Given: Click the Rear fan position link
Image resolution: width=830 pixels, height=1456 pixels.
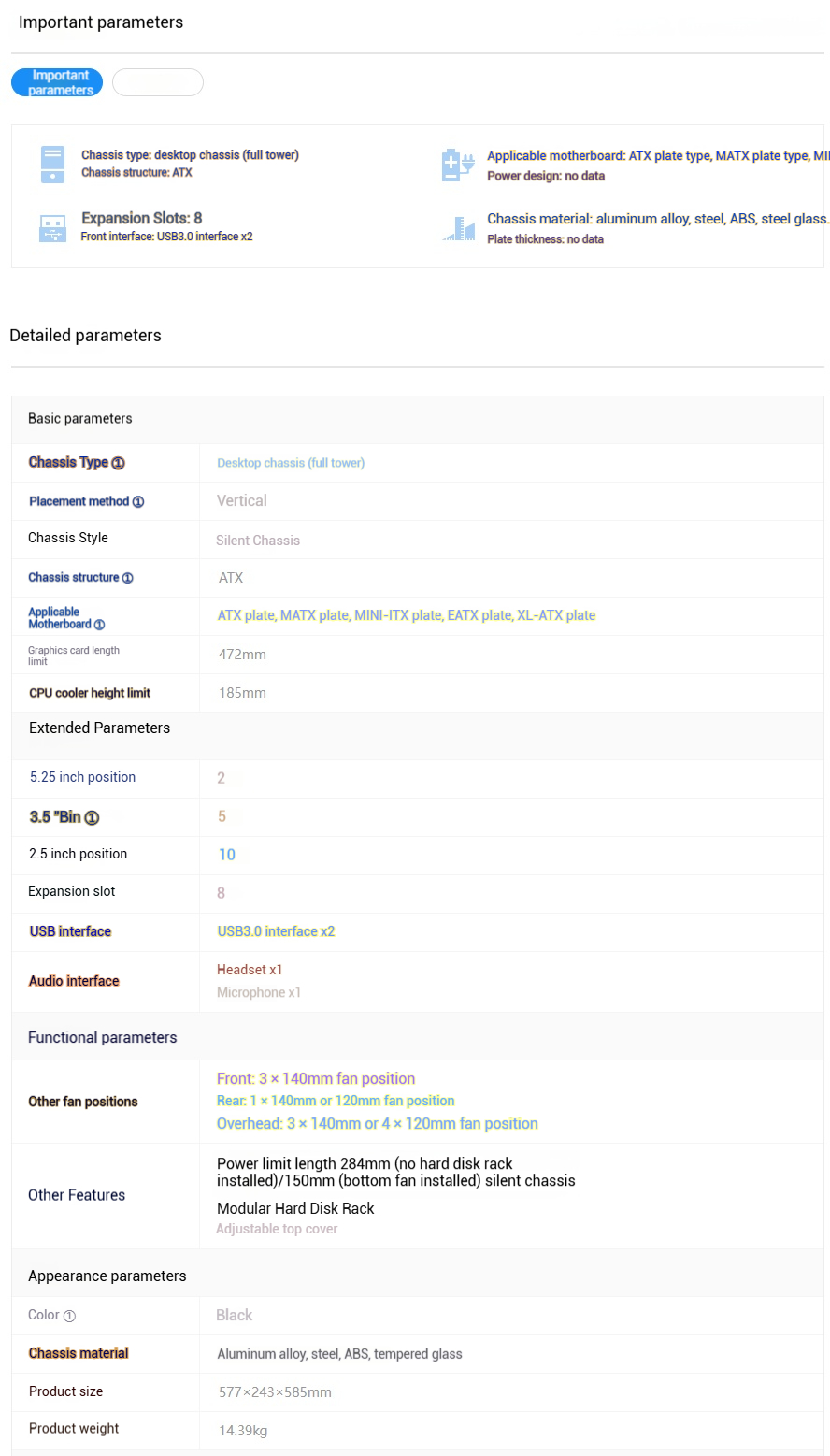Looking at the screenshot, I should click(x=336, y=1101).
